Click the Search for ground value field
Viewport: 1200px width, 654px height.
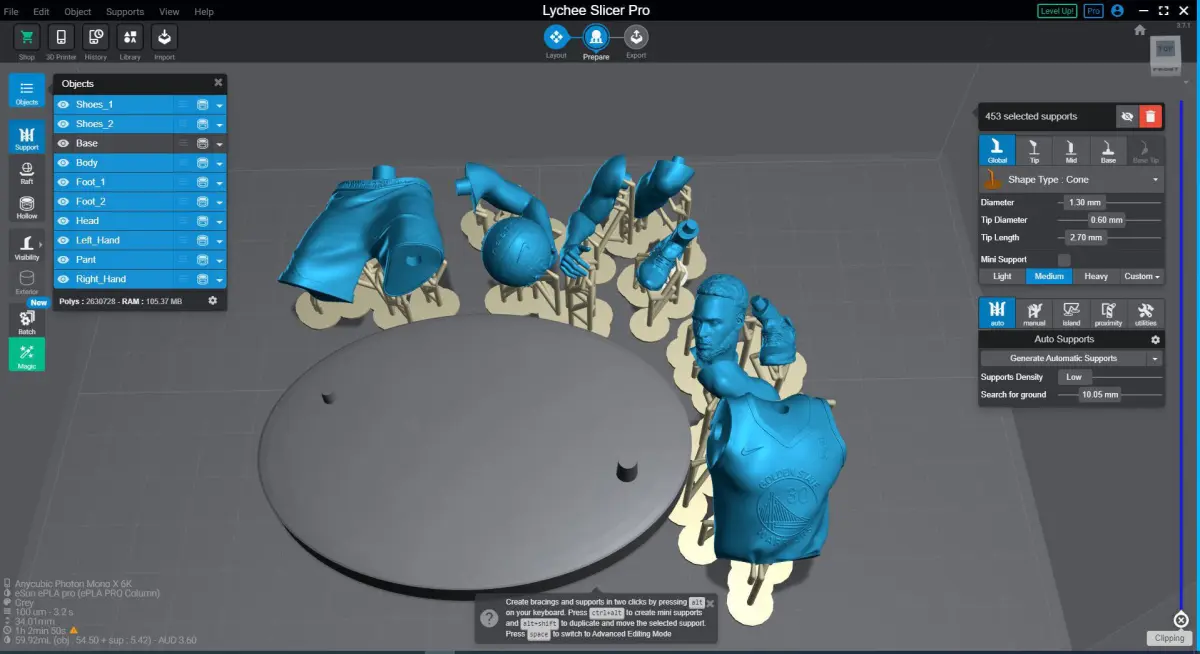point(1100,395)
